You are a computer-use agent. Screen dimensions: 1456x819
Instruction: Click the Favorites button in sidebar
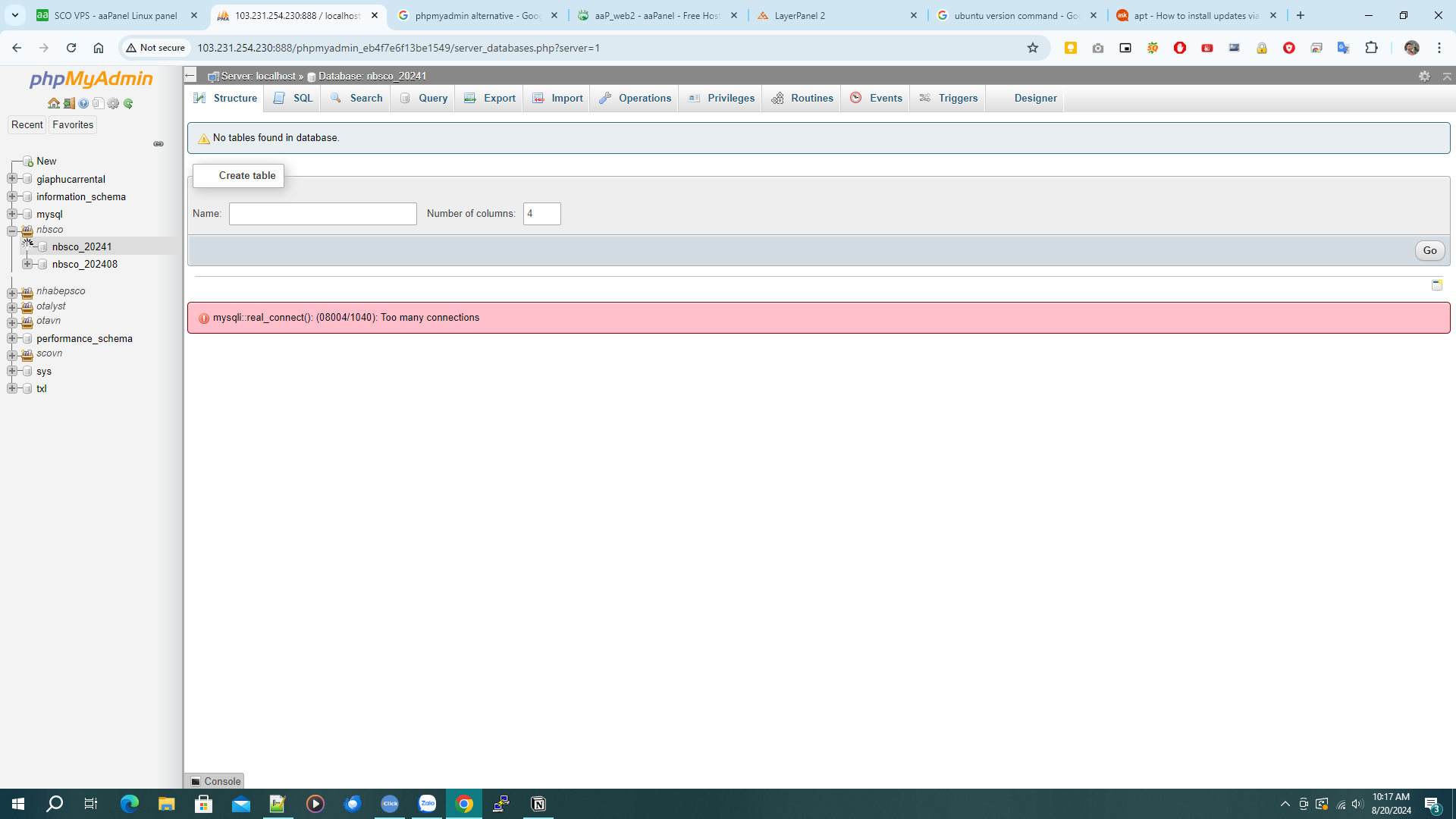click(73, 125)
